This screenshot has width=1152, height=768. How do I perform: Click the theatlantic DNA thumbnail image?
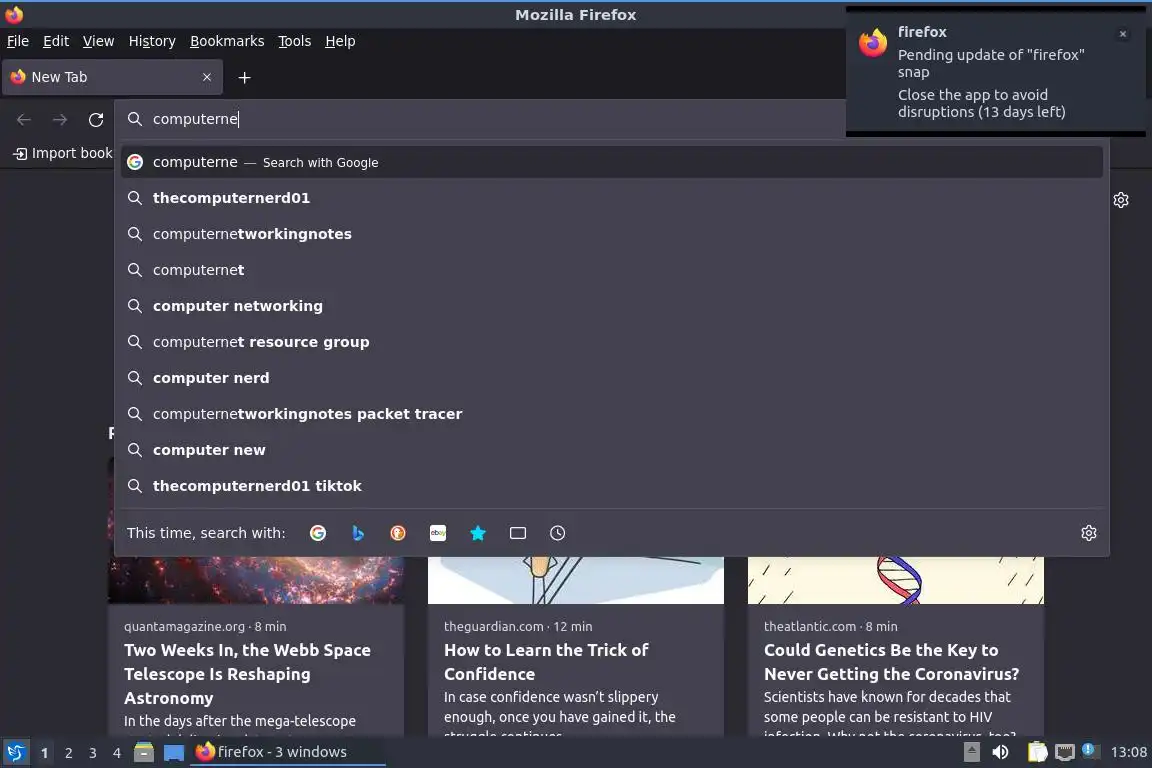pos(896,580)
